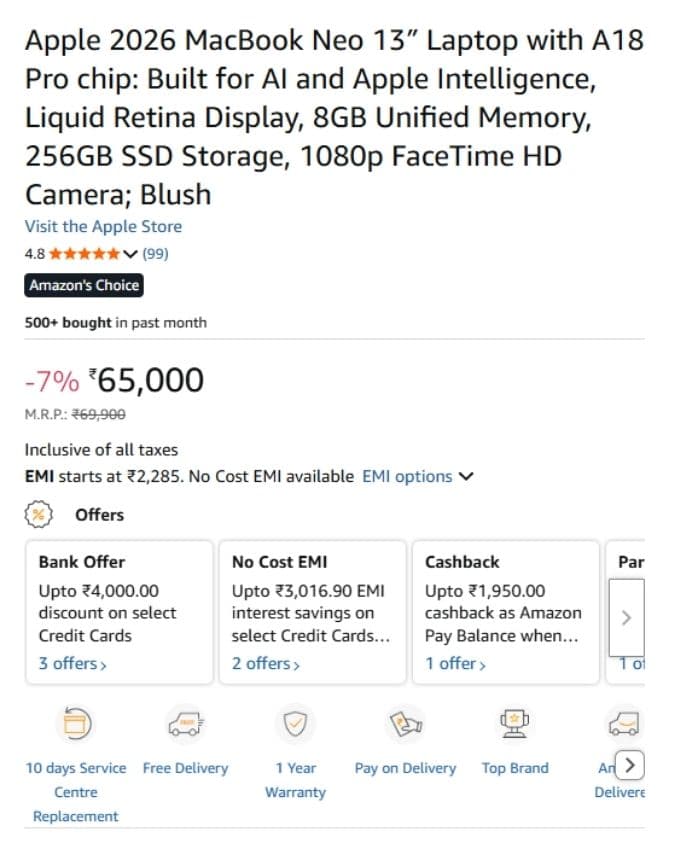Advance the service icons carousel arrow
The image size is (675, 850).
point(629,765)
